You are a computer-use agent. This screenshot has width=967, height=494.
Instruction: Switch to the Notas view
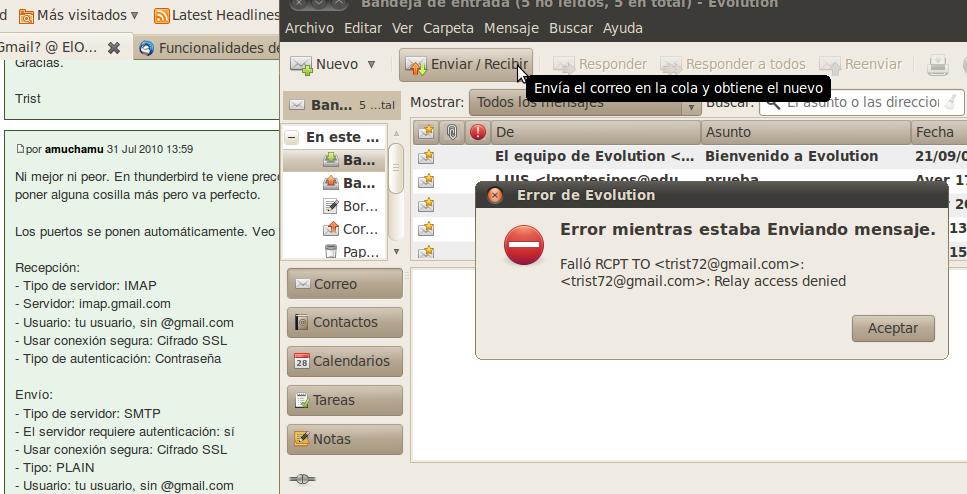point(345,439)
